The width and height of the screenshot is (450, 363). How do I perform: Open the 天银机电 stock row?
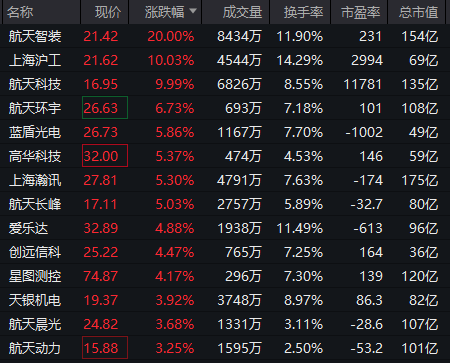click(x=225, y=300)
